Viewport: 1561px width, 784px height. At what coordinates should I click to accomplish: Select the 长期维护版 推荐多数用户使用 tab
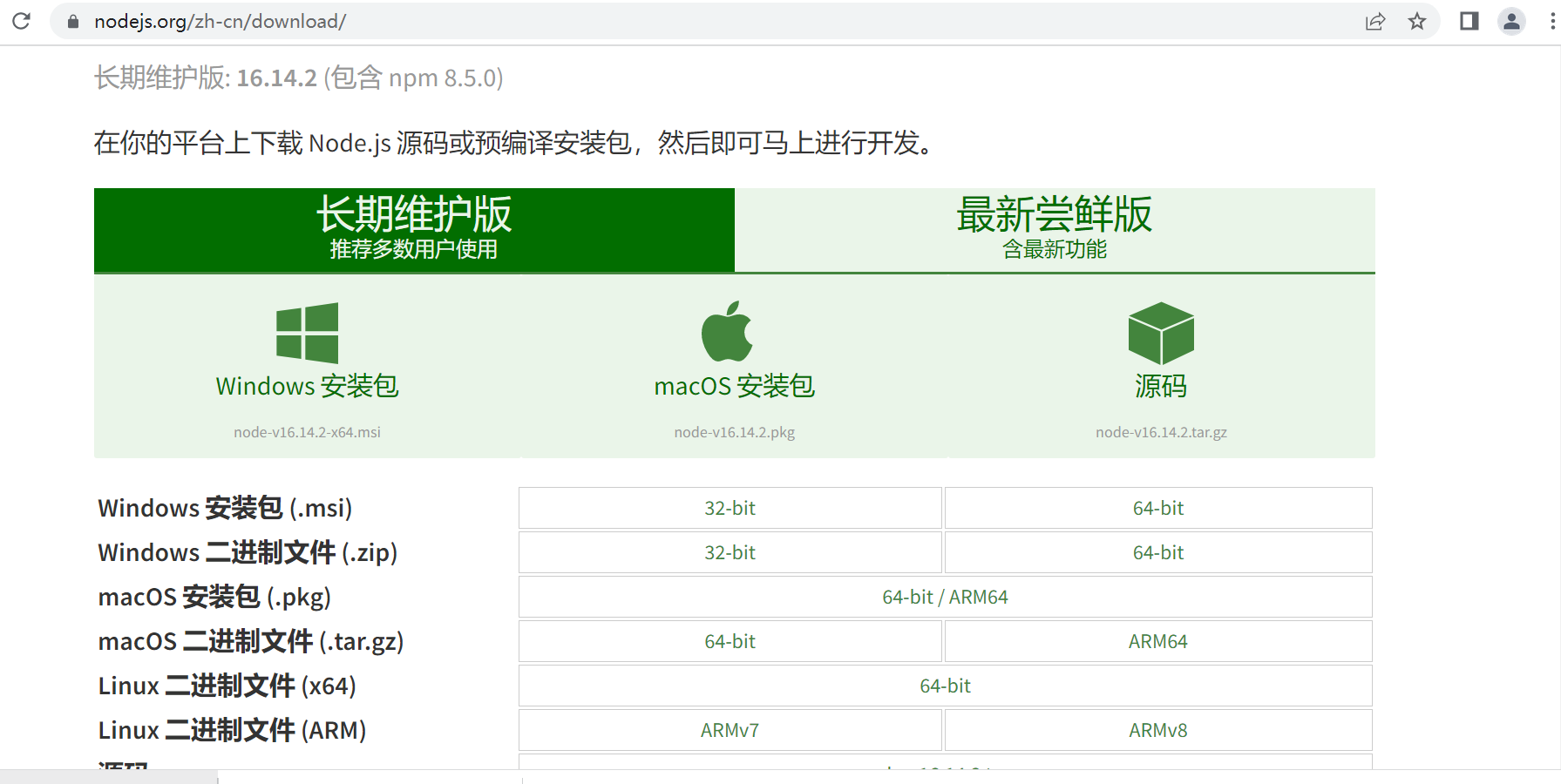click(414, 229)
